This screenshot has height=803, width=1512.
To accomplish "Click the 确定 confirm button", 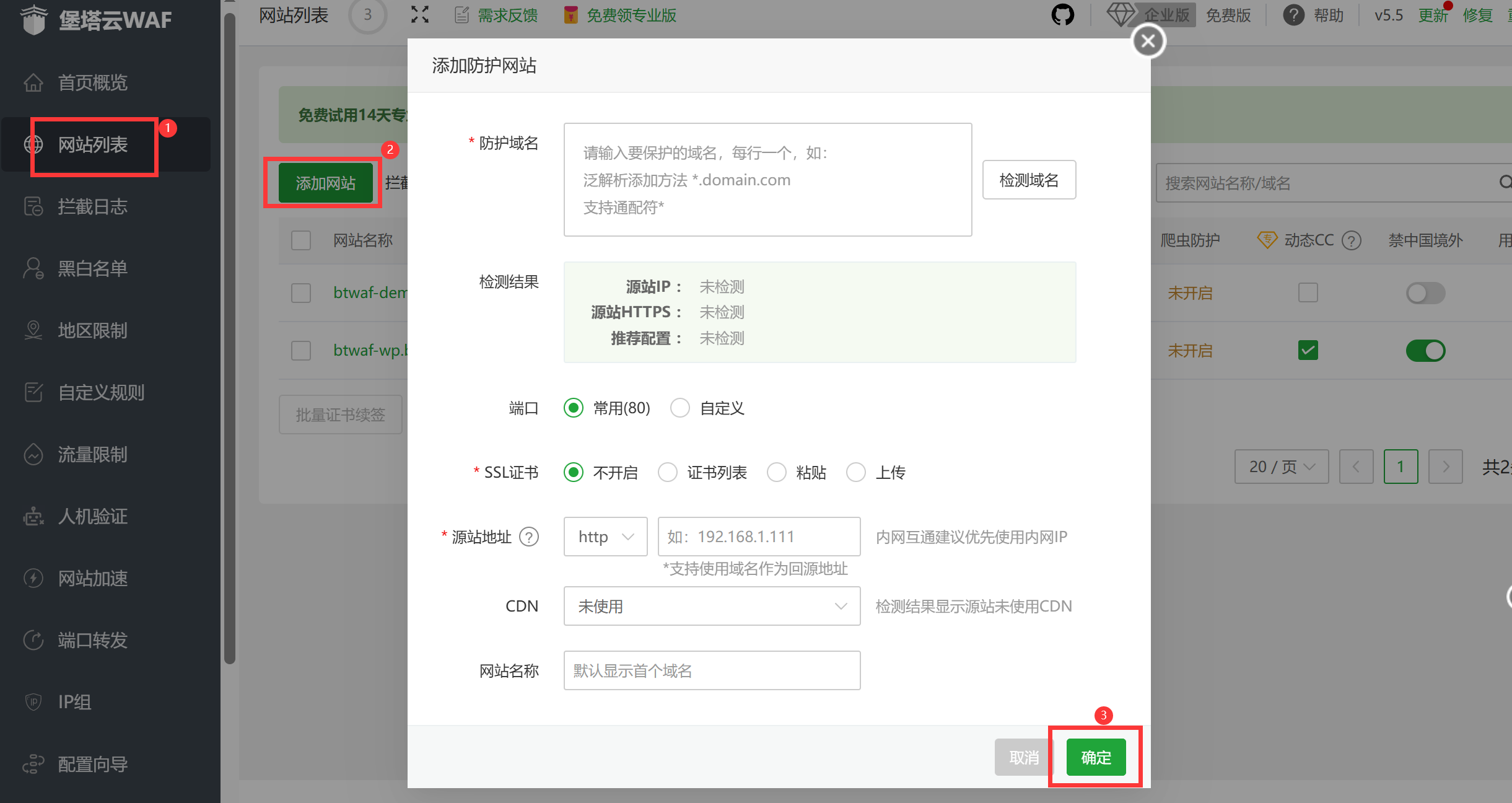I will click(x=1096, y=757).
